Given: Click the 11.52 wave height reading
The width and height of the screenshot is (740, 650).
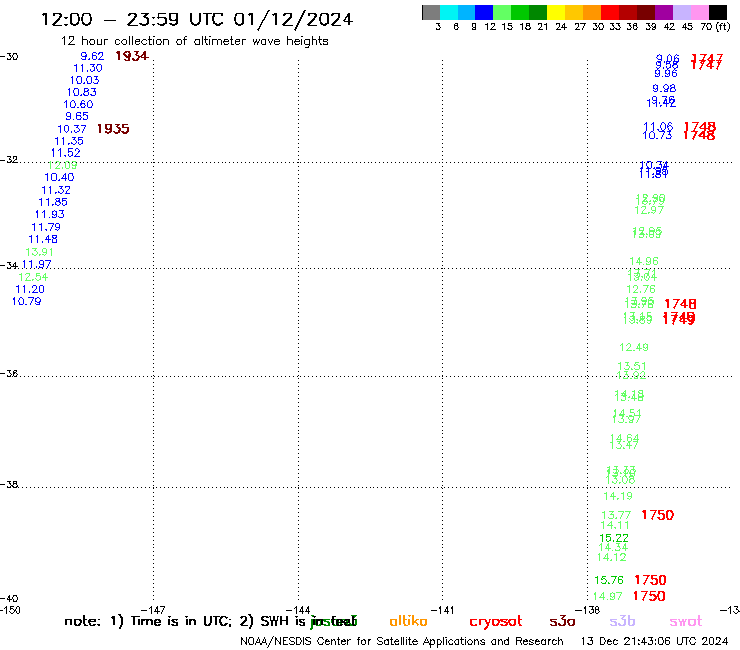Looking at the screenshot, I should pos(66,153).
